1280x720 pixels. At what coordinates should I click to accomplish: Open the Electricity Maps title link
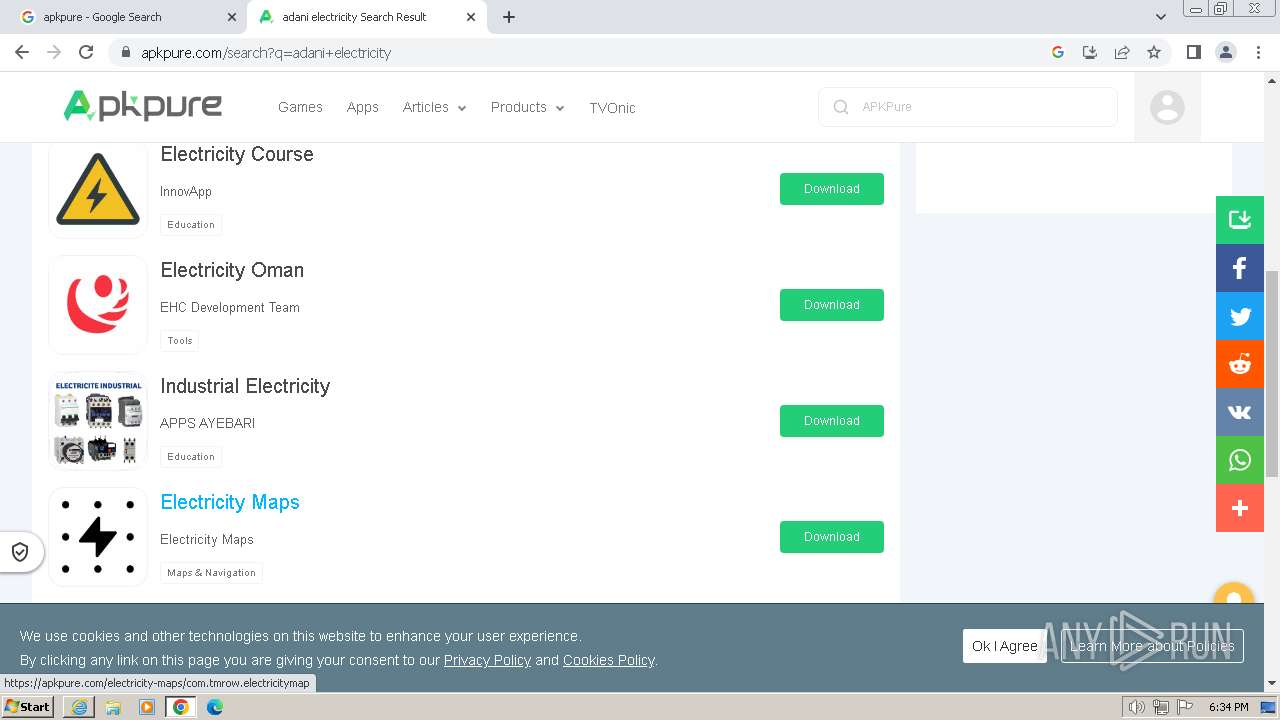(230, 502)
